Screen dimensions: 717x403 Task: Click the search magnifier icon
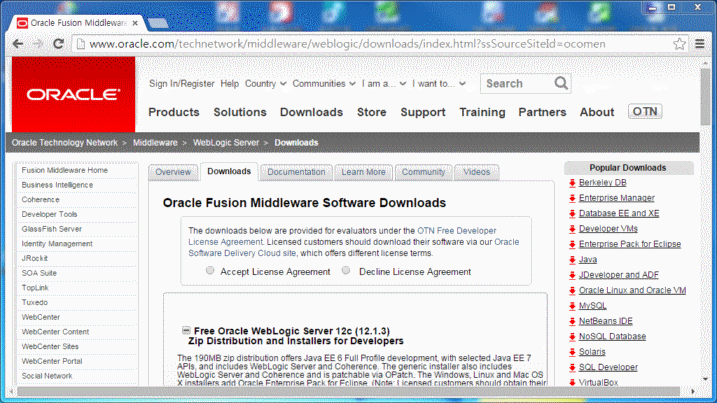coord(561,83)
